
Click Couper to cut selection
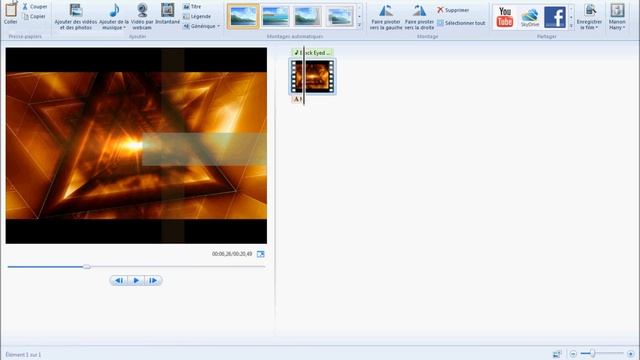coord(35,7)
